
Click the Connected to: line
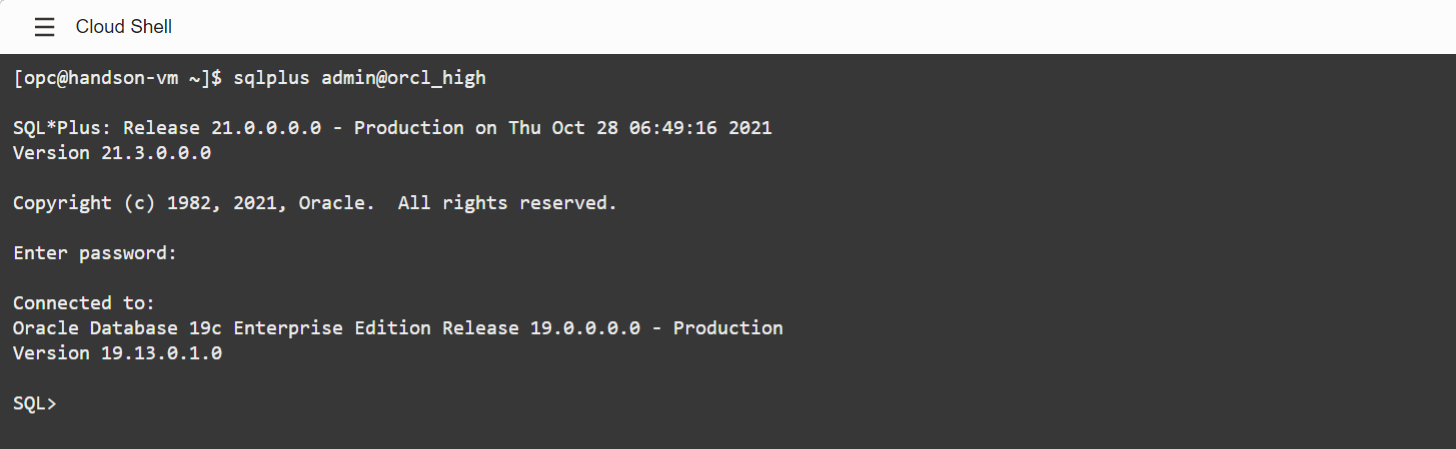[84, 303]
